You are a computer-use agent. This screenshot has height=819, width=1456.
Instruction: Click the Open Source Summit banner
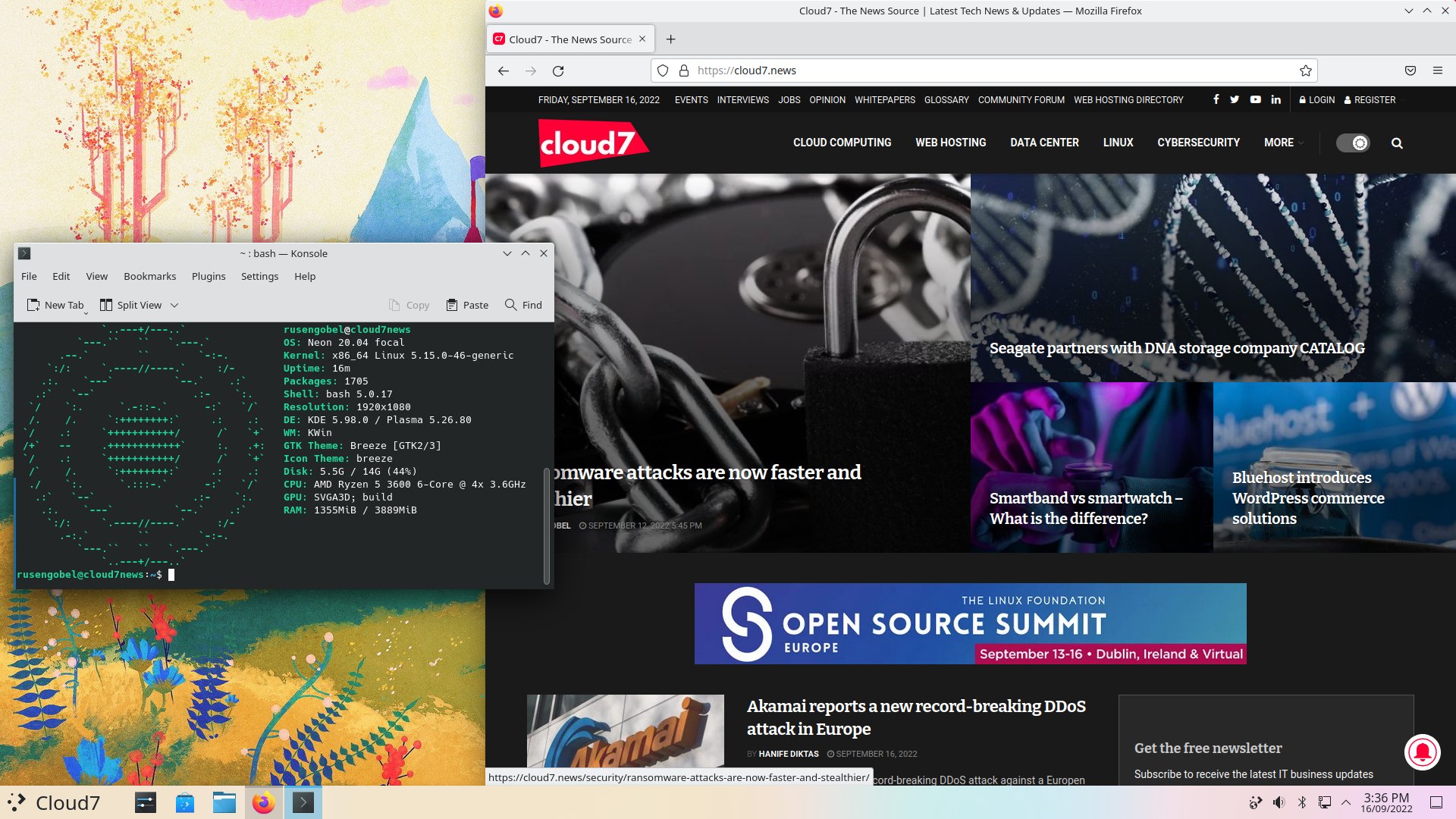[x=971, y=623]
